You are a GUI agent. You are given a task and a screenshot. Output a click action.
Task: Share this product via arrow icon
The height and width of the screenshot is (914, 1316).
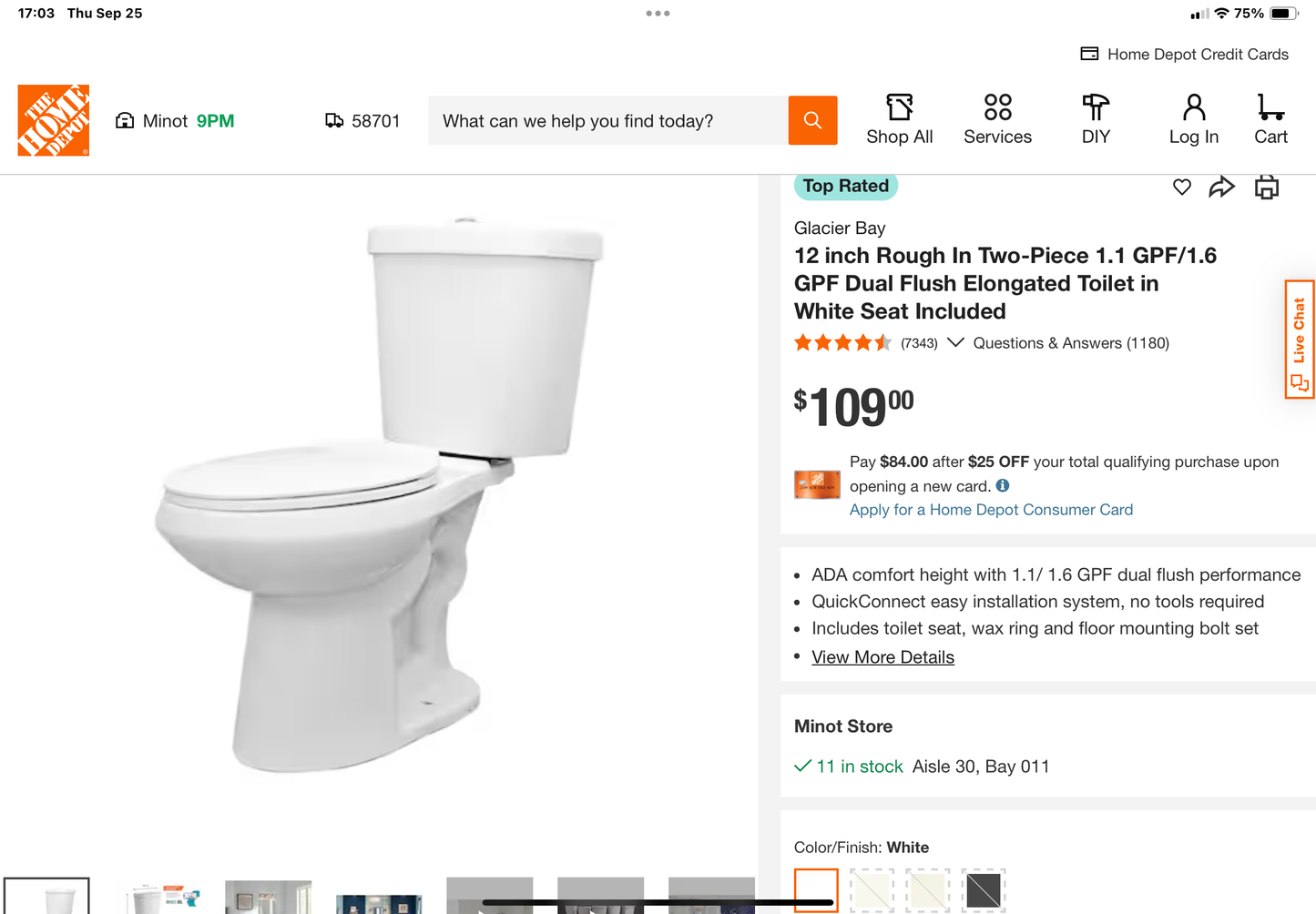coord(1221,187)
